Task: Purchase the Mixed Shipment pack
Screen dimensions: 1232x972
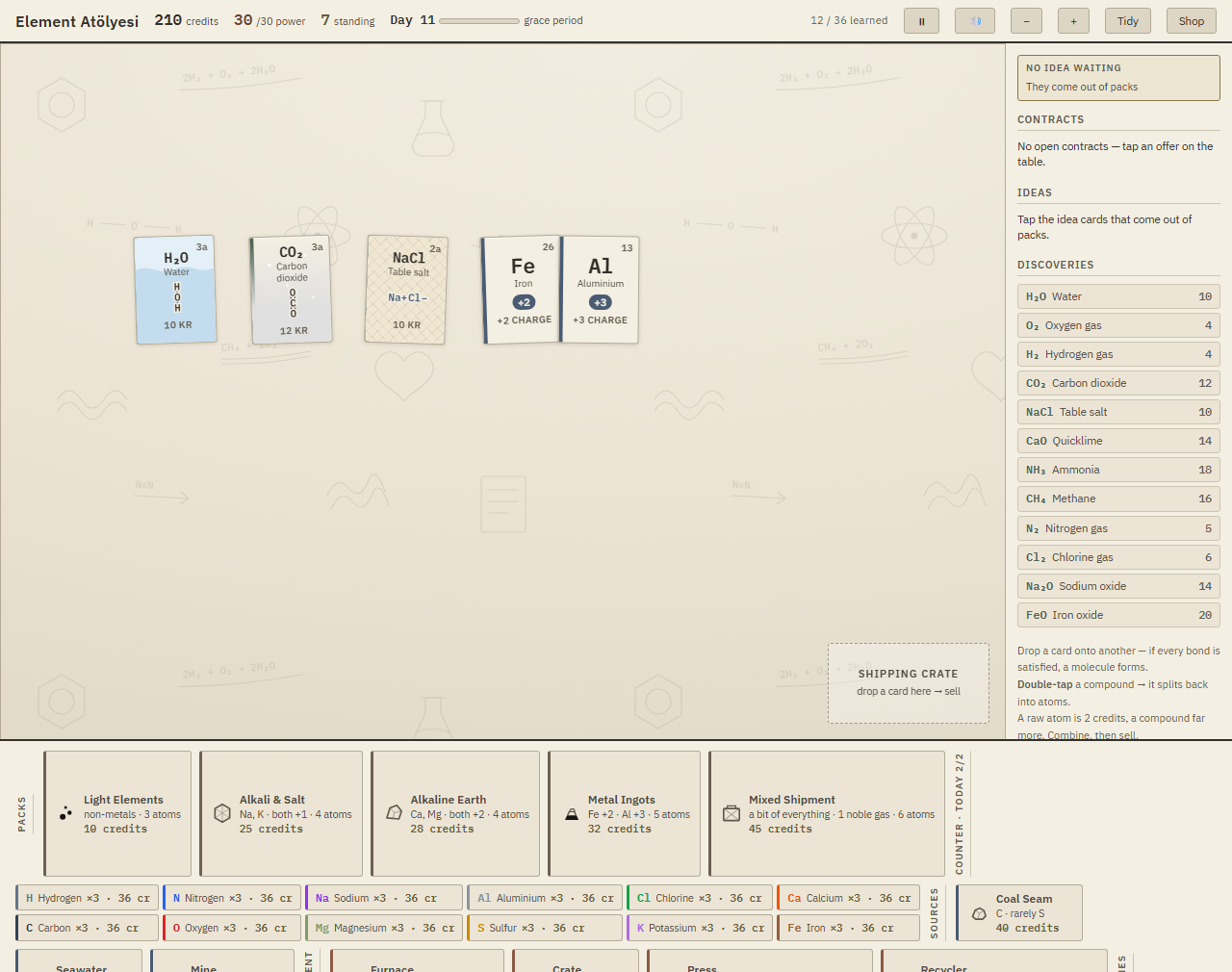Action: (827, 813)
